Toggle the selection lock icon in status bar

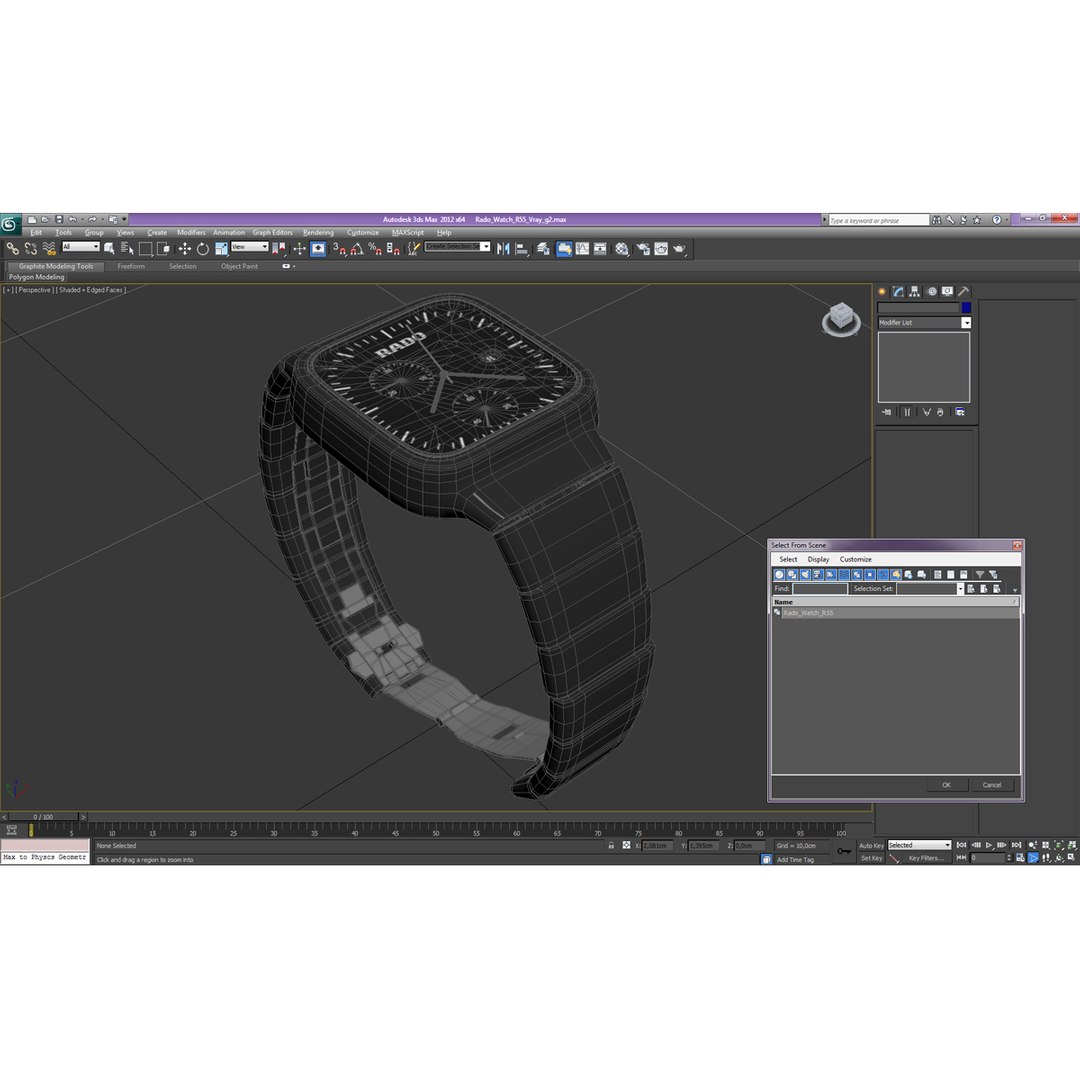point(611,845)
